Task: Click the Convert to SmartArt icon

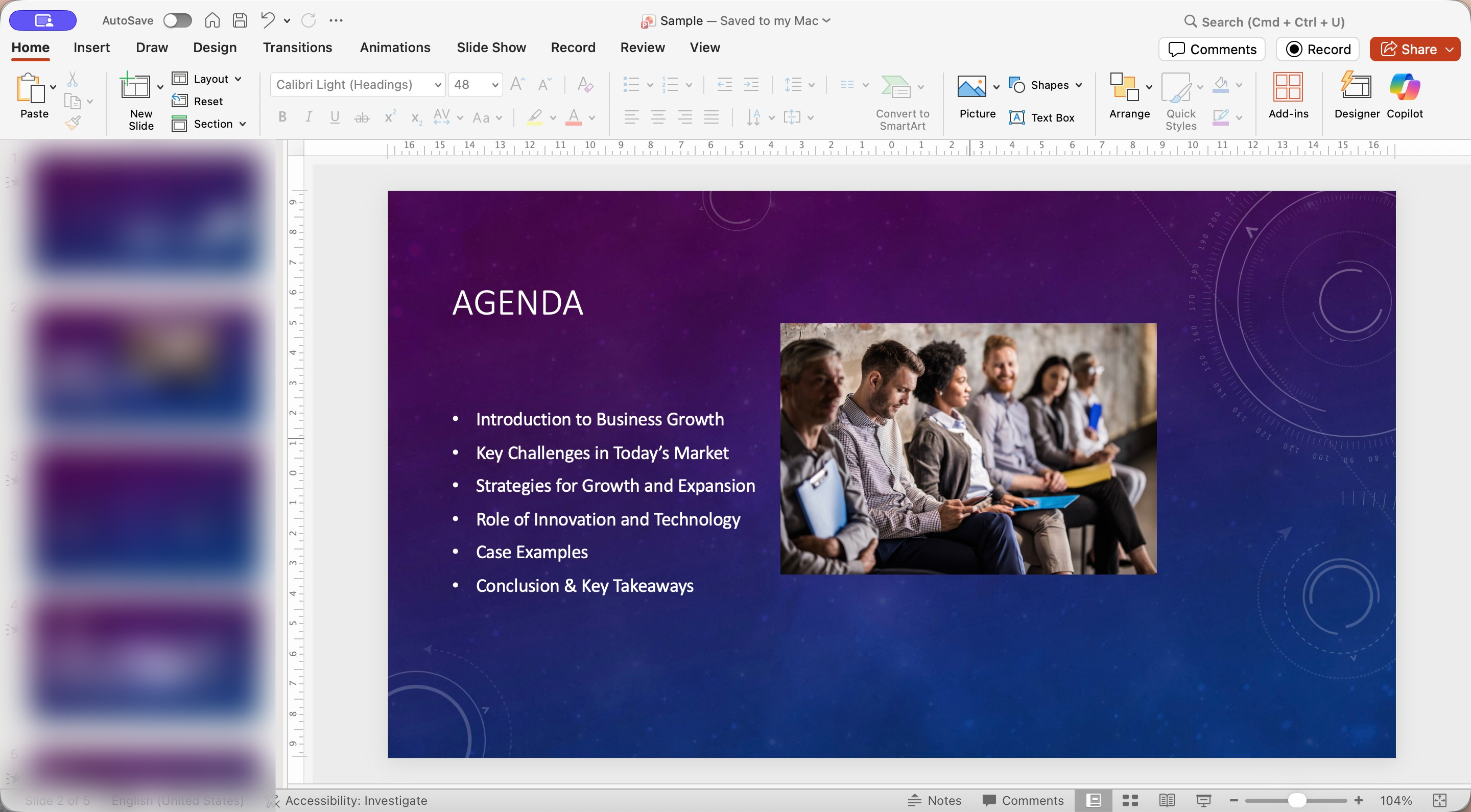Action: [895, 87]
